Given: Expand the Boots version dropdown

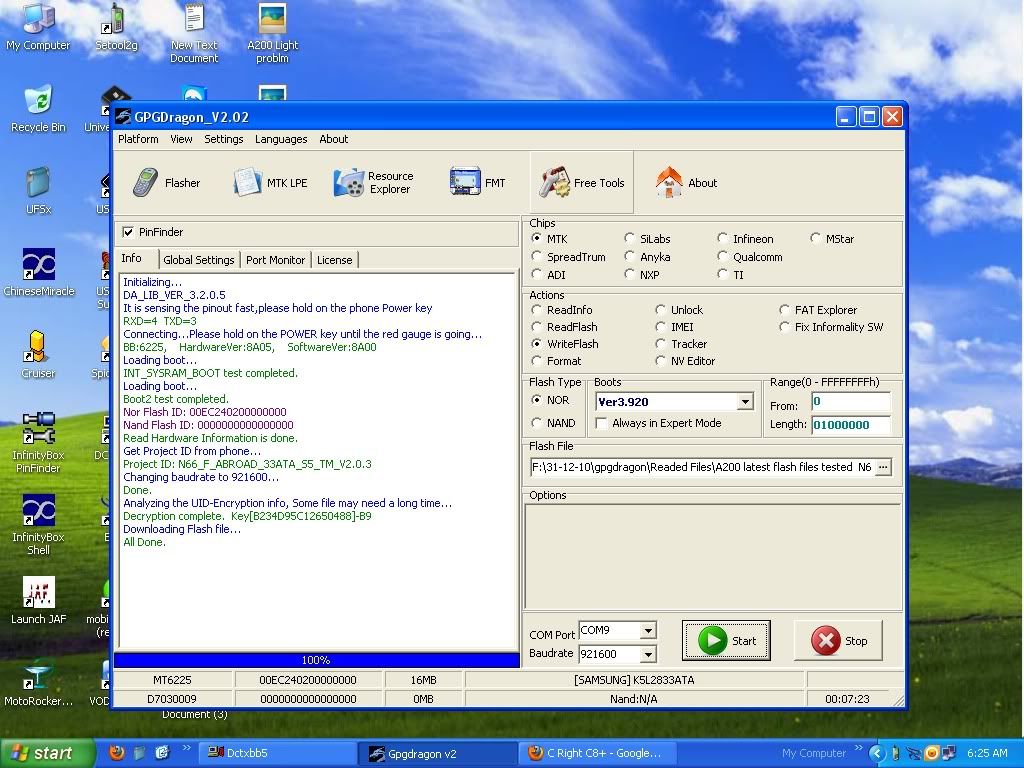Looking at the screenshot, I should tap(745, 402).
